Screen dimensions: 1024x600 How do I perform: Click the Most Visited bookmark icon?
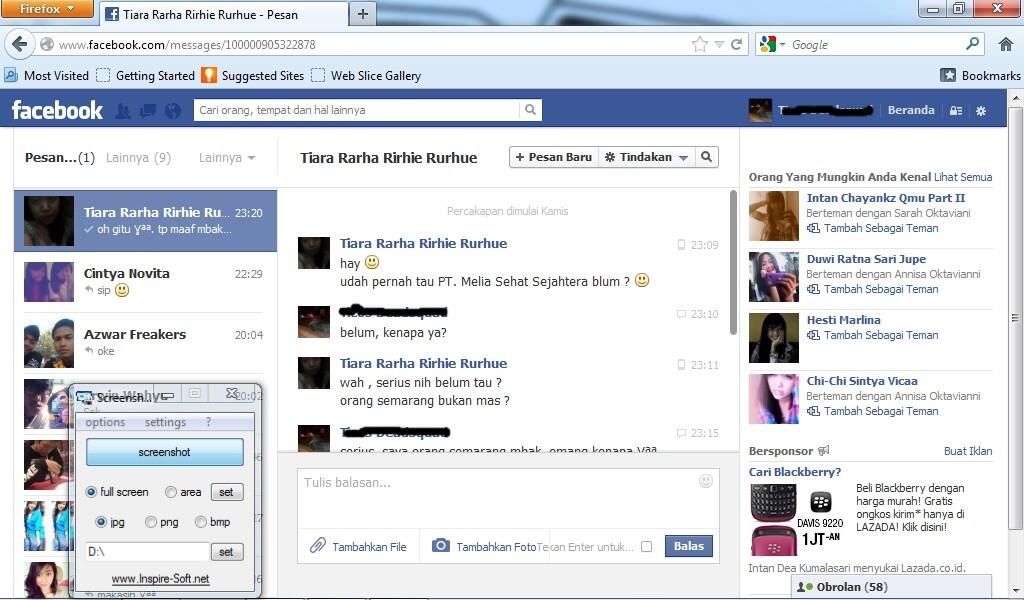(x=10, y=75)
